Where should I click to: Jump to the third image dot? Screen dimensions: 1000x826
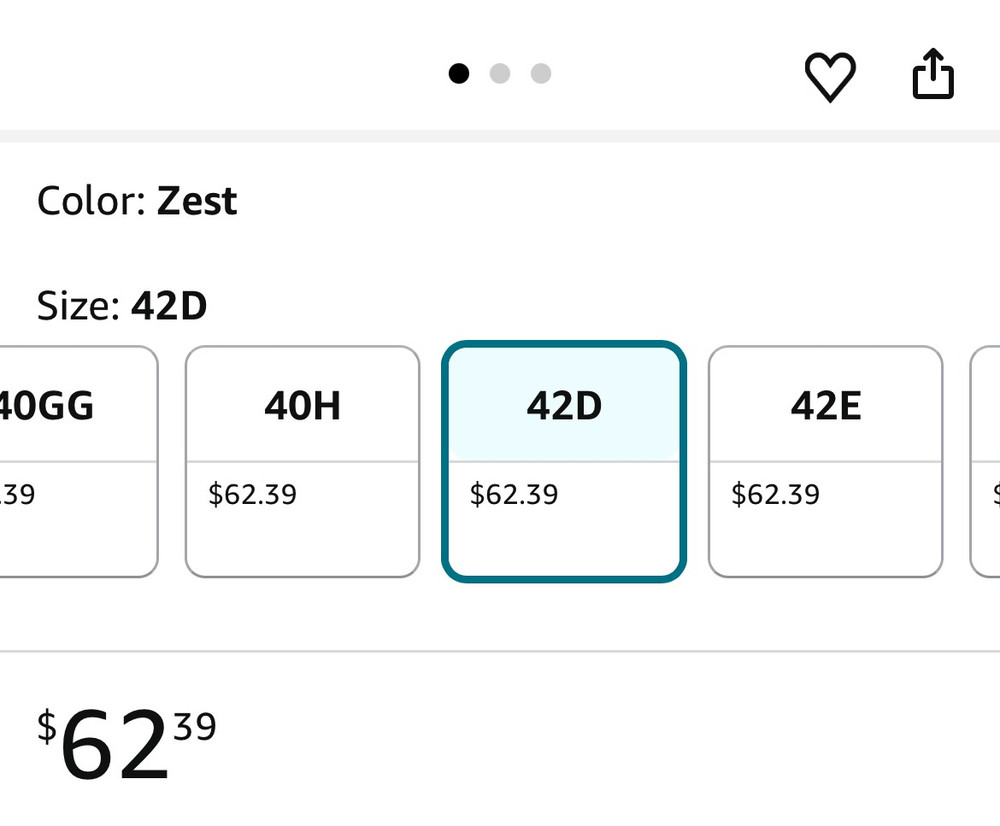click(541, 73)
